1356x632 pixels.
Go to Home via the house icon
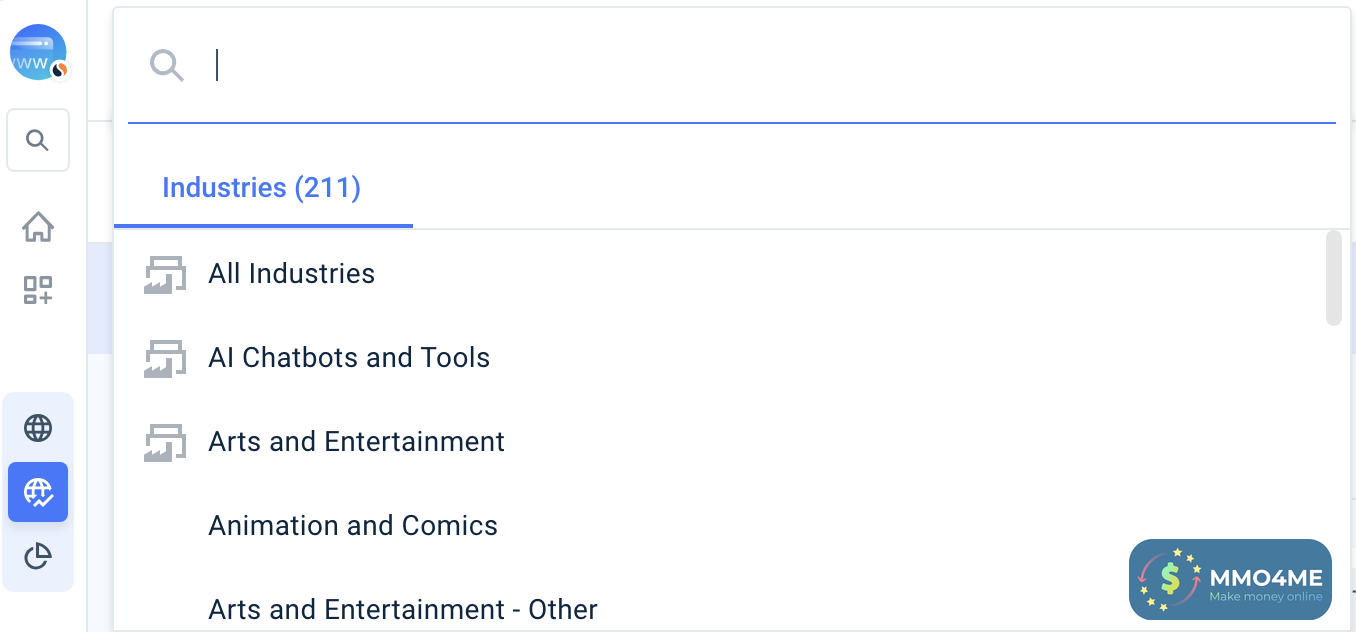tap(38, 227)
